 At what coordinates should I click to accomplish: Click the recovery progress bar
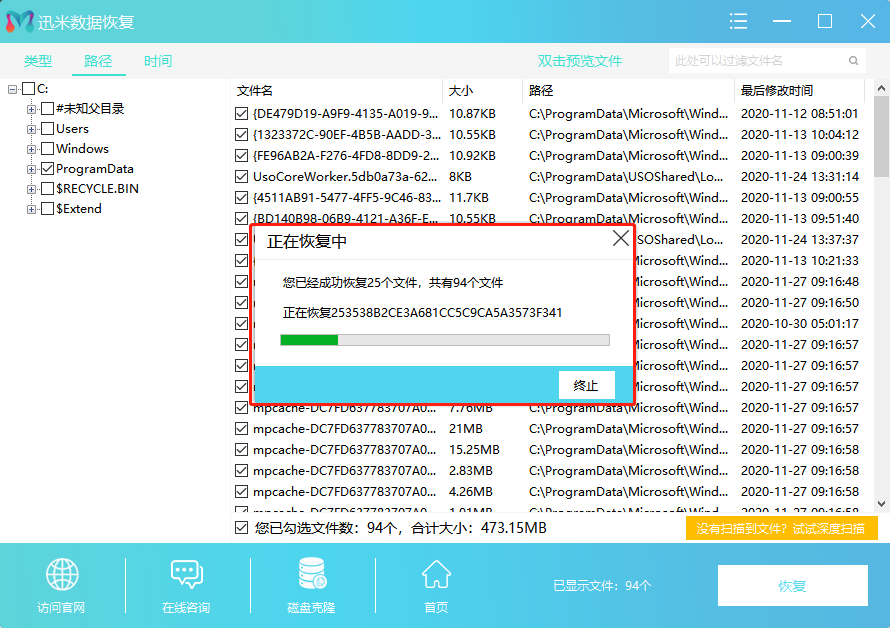(445, 340)
